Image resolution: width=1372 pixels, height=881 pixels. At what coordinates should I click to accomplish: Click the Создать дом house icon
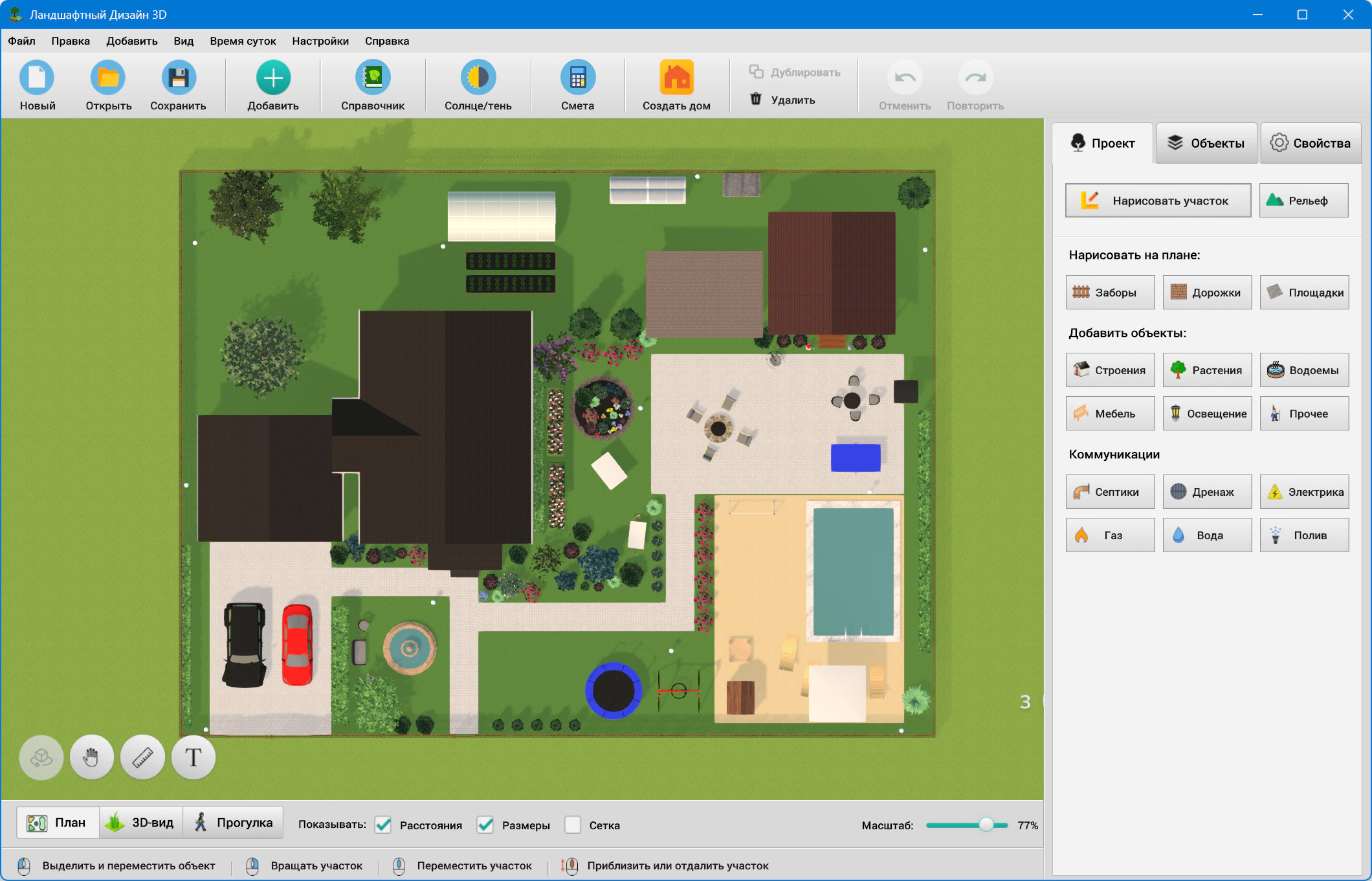point(676,78)
